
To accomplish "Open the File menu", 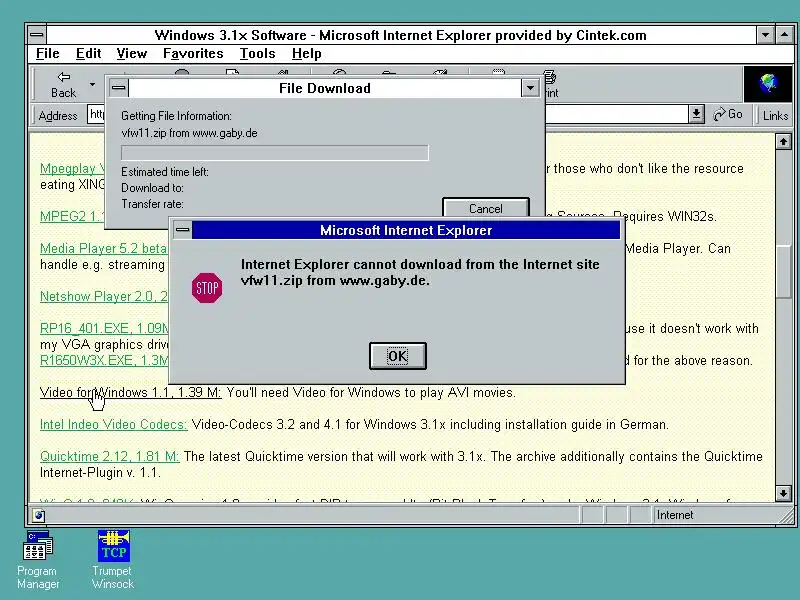I will [x=47, y=54].
